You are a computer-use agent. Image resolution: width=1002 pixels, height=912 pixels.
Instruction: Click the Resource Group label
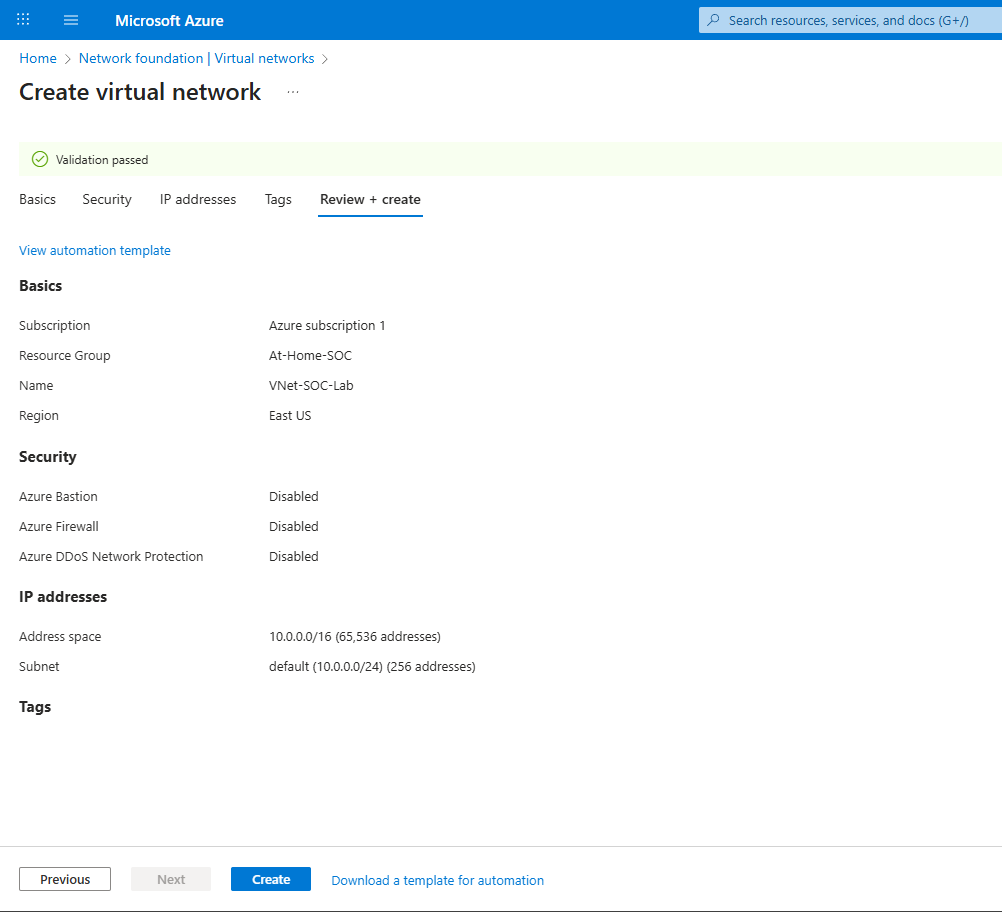tap(65, 355)
